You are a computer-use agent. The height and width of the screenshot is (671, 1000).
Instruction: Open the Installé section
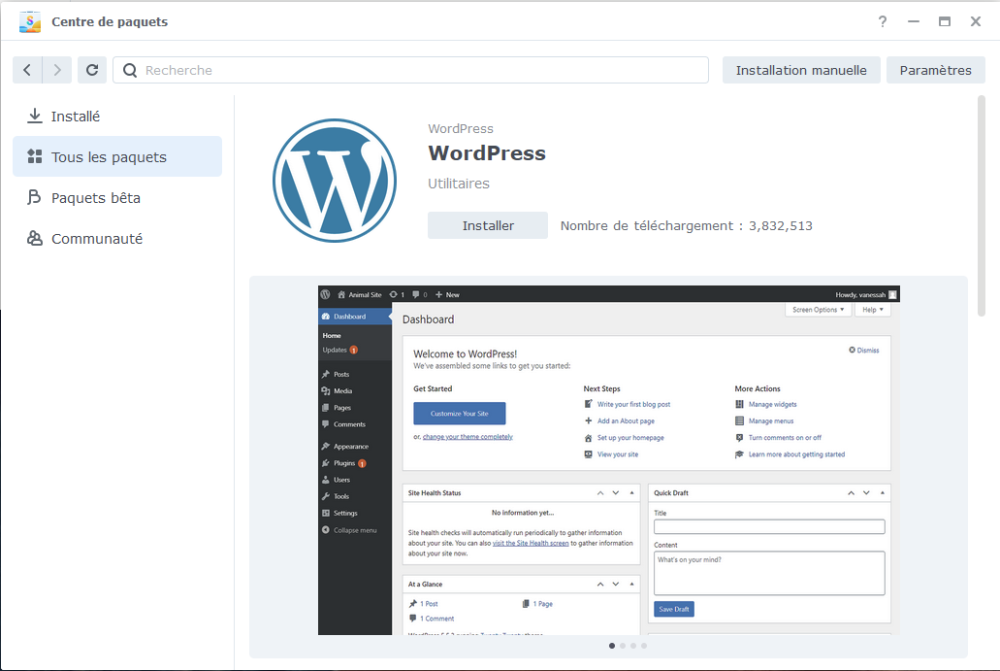pos(117,116)
